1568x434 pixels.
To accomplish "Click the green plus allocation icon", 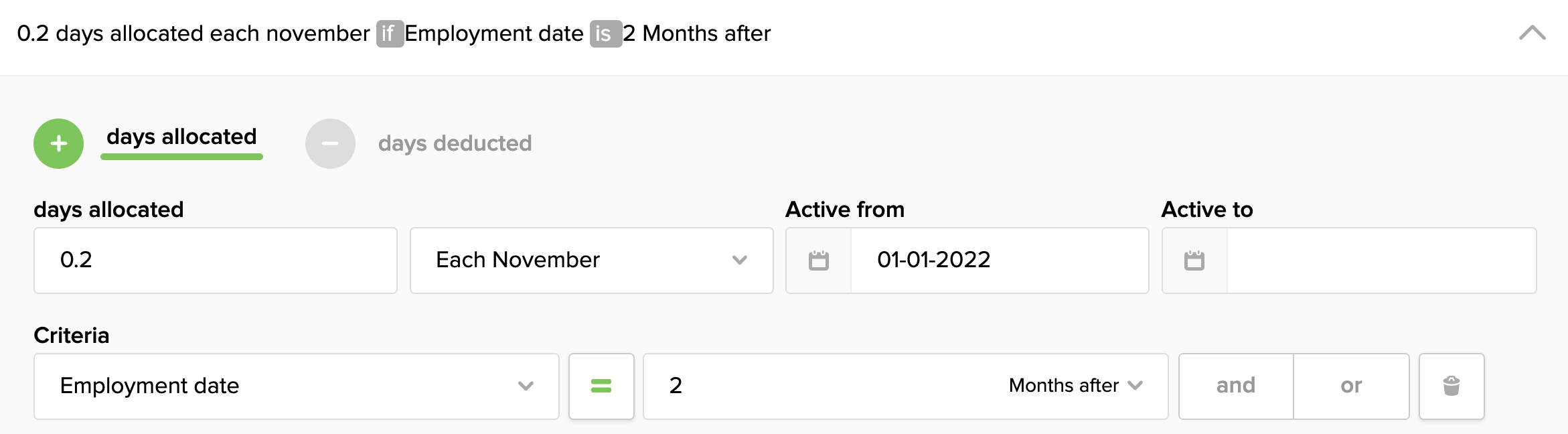I will 59,143.
